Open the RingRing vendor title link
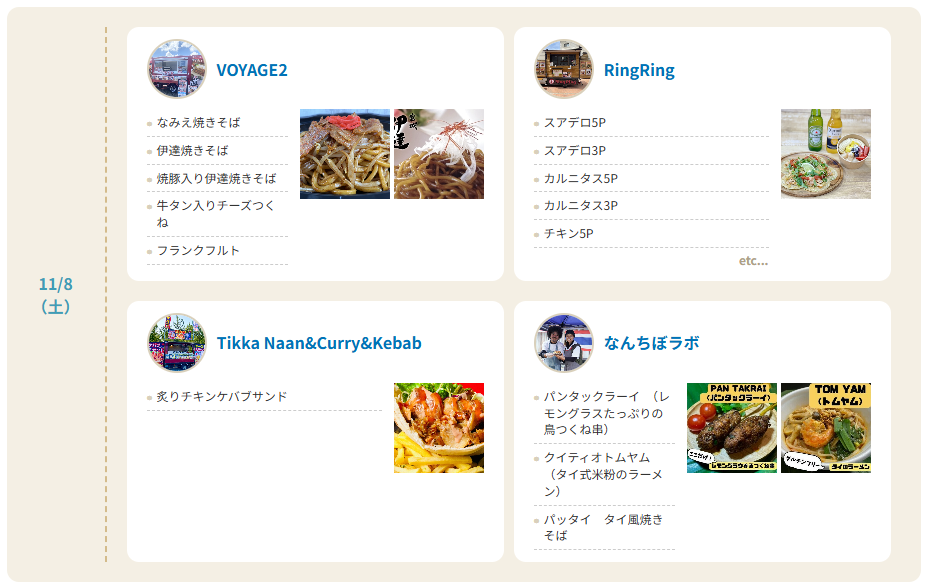This screenshot has height=584, width=926. tap(639, 70)
